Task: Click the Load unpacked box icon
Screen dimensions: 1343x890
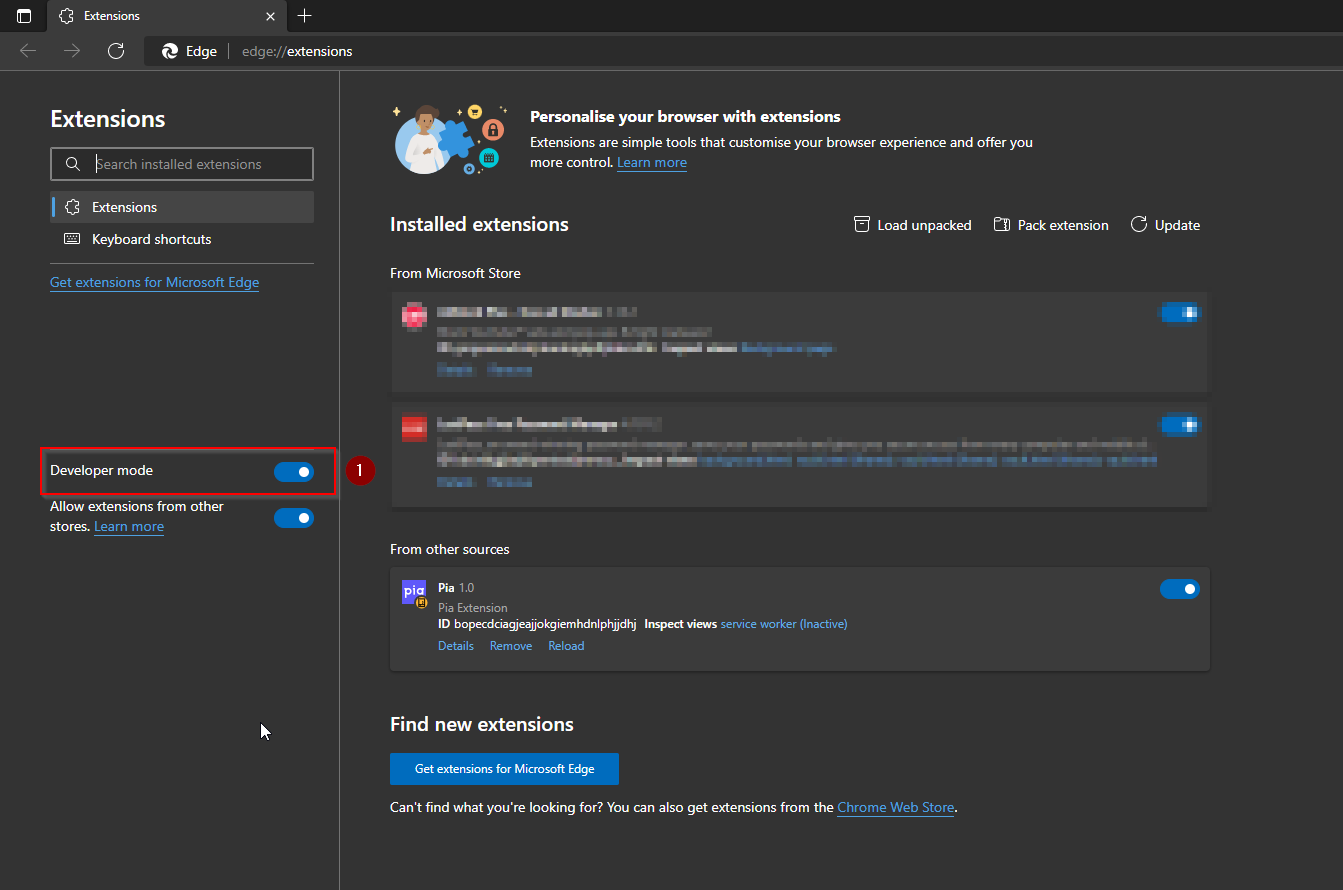Action: (x=862, y=224)
